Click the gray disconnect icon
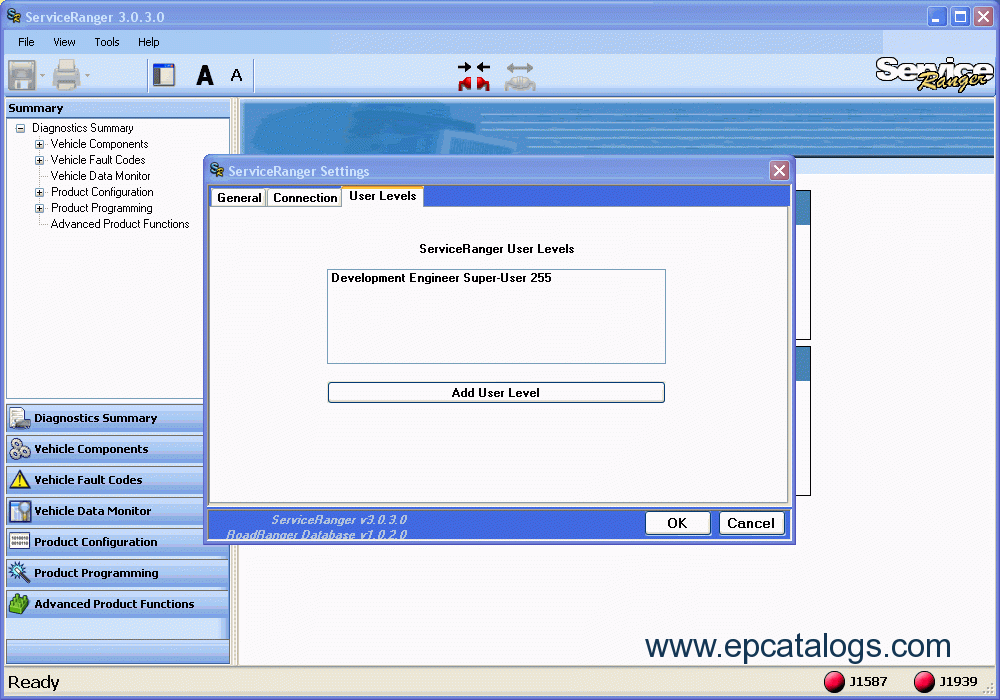The height and width of the screenshot is (700, 1000). click(x=520, y=76)
